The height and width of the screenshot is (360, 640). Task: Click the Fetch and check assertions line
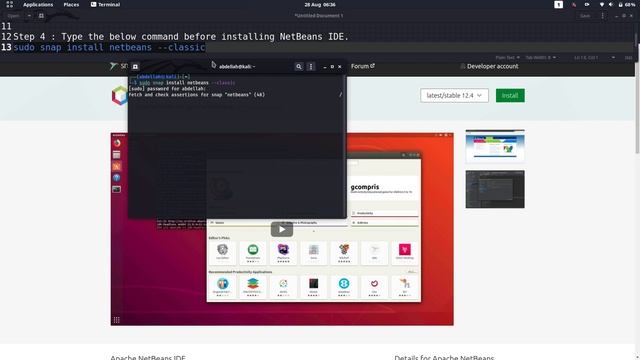point(197,95)
